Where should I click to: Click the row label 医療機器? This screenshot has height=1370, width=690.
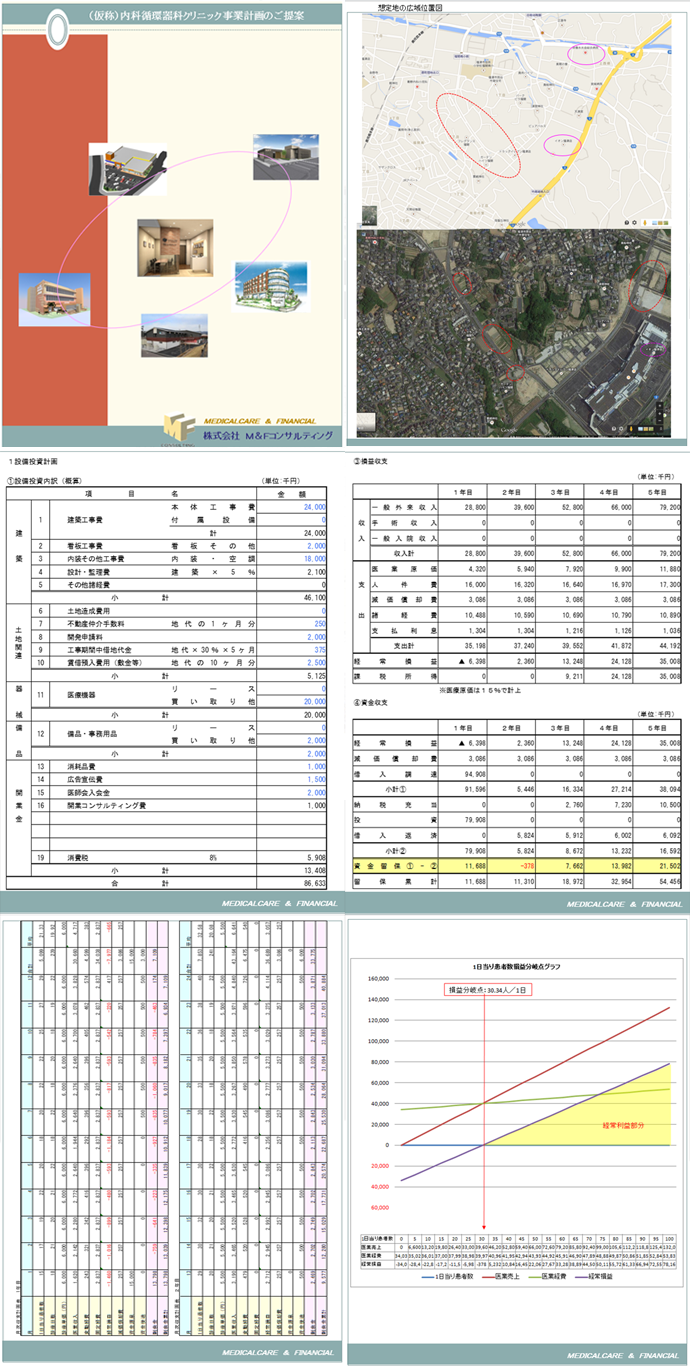coord(82,694)
